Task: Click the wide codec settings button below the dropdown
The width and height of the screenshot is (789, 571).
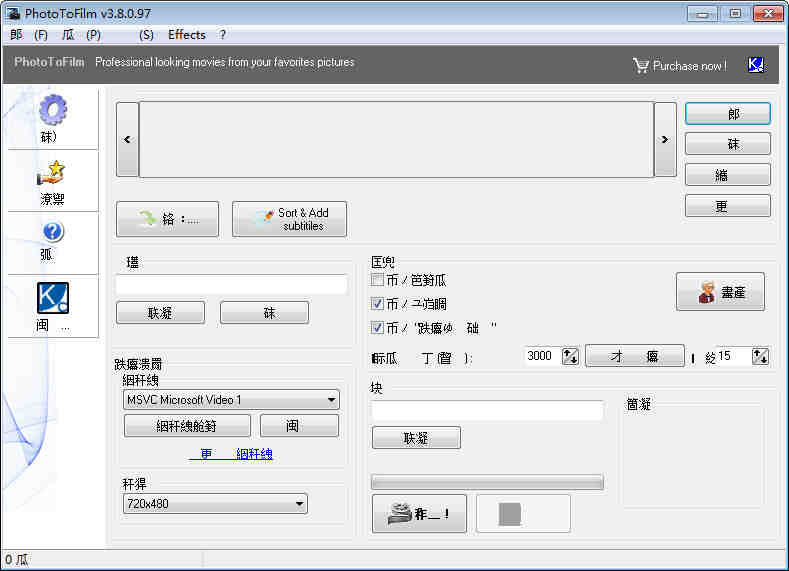Action: (187, 426)
